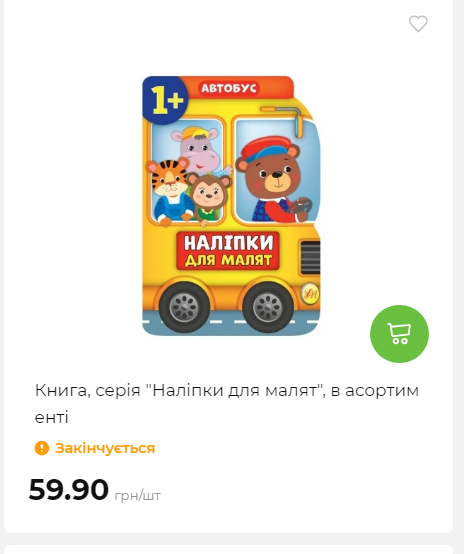Add the sticker book to cart
This screenshot has height=554, width=464.
tap(399, 334)
